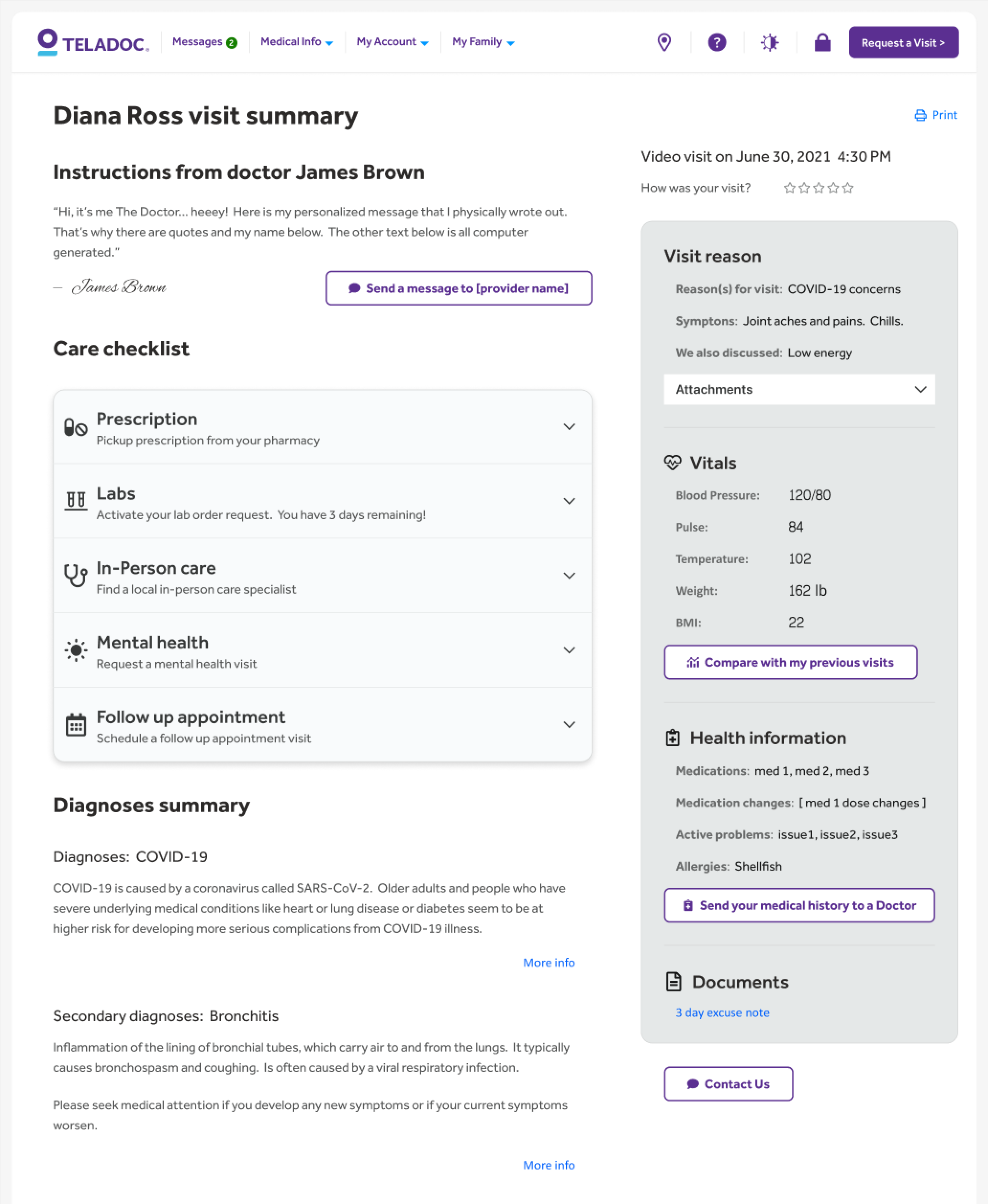
Task: Expand the Labs section chevron
Action: (569, 501)
